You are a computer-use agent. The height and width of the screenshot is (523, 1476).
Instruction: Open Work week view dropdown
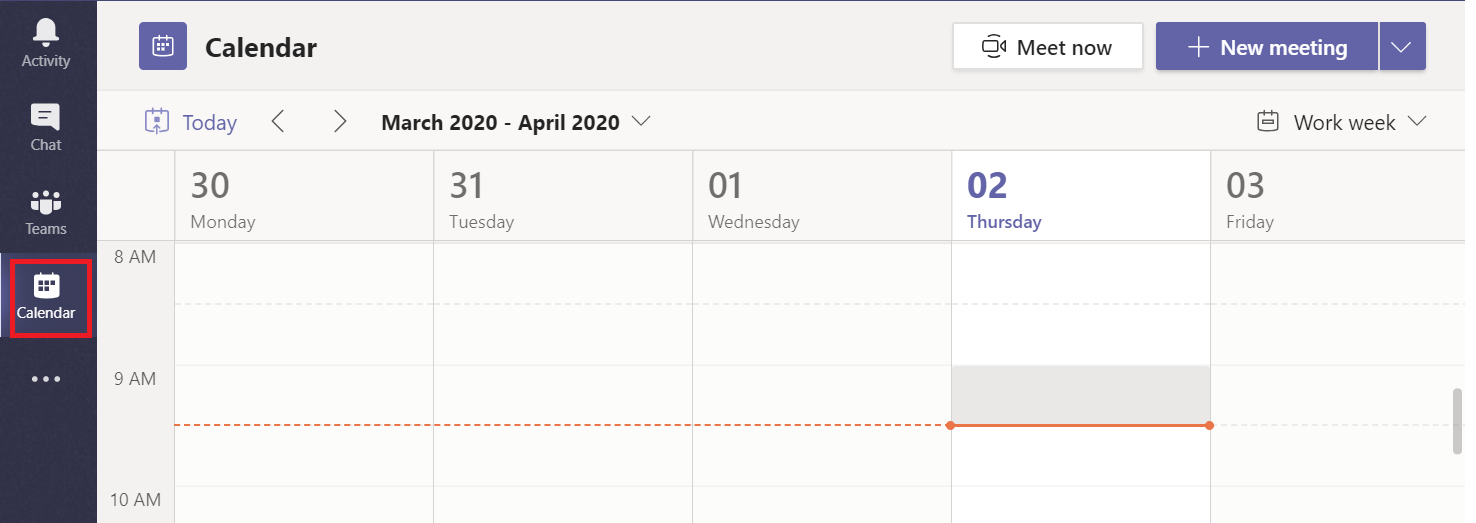click(1341, 122)
